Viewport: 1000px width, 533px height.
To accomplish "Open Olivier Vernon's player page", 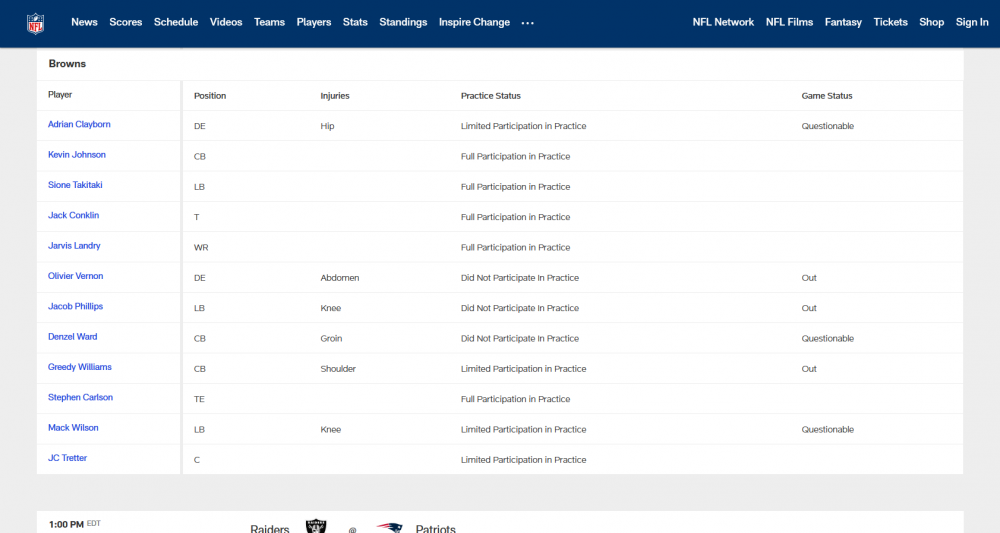I will tap(75, 276).
